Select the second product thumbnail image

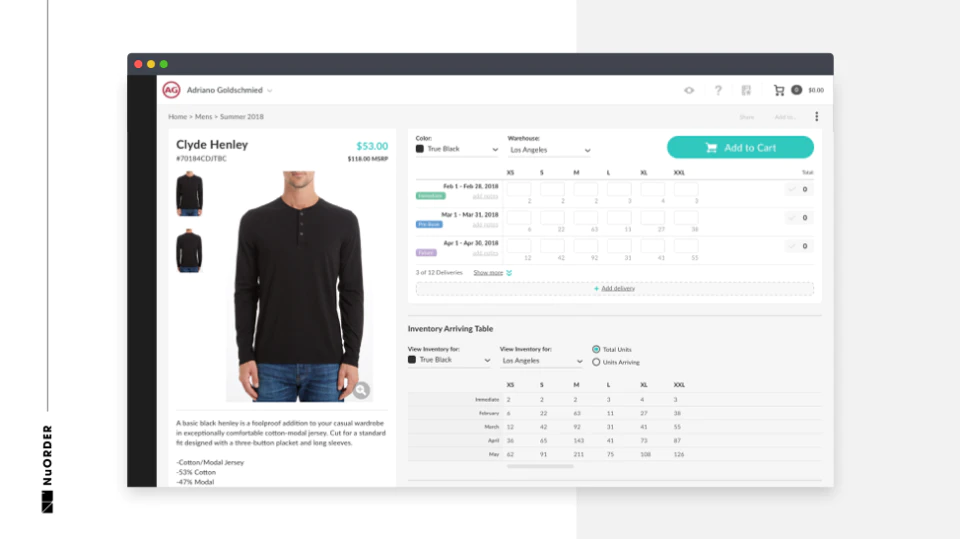coord(189,251)
